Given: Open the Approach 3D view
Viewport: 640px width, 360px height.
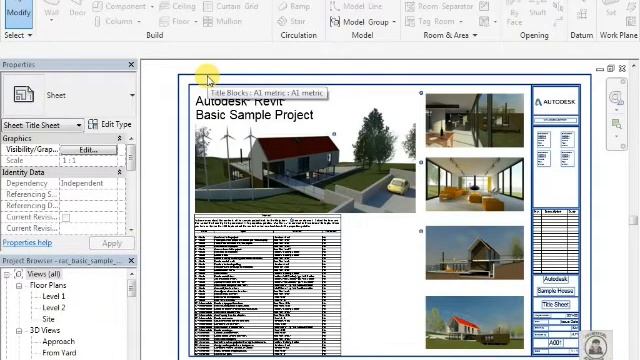Looking at the screenshot, I should [x=58, y=341].
